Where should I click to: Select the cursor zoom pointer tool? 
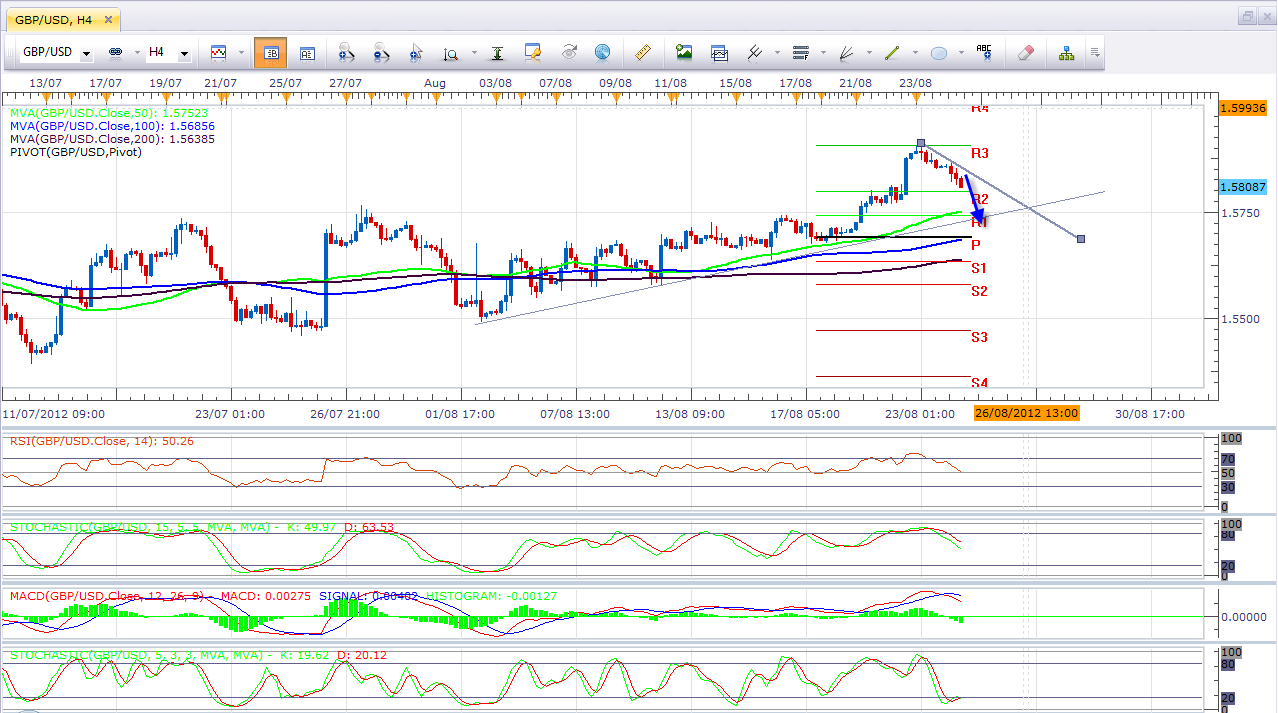tap(415, 53)
